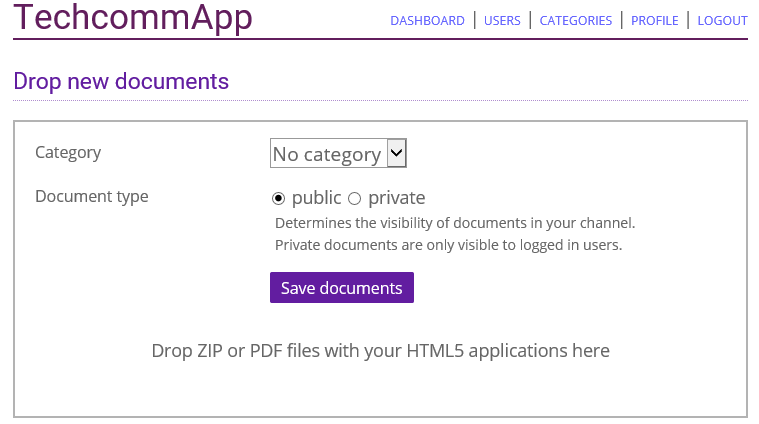Open the Profile page

pos(655,21)
